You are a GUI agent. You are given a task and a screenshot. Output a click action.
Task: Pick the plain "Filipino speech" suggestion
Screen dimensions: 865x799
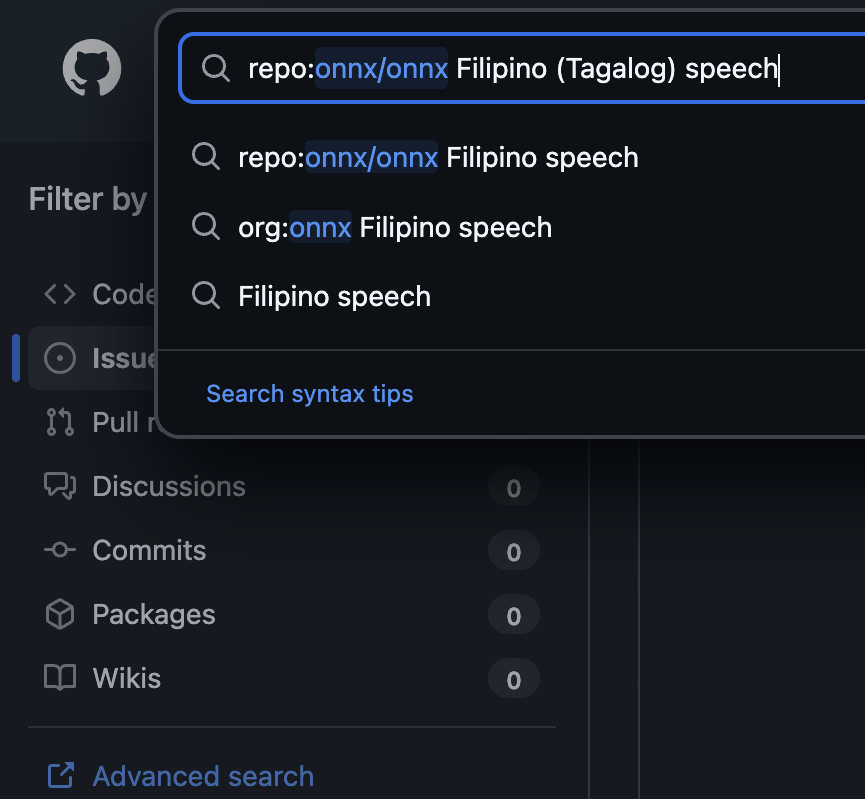[x=334, y=296]
